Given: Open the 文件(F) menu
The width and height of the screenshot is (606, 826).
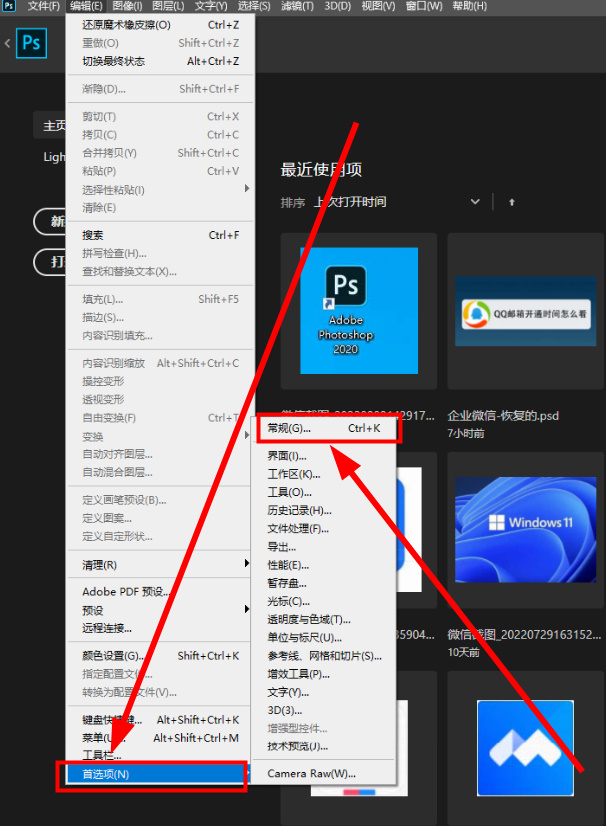Looking at the screenshot, I should tap(43, 6).
